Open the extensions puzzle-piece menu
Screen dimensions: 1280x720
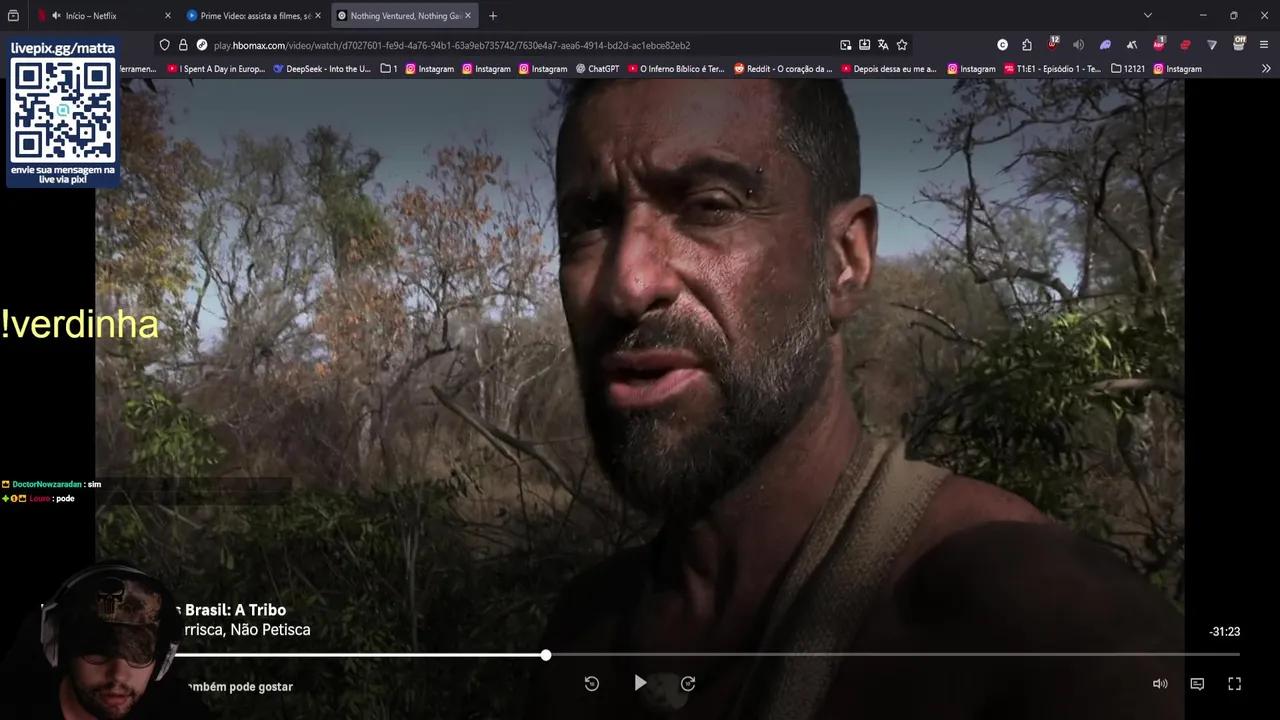pos(1027,45)
